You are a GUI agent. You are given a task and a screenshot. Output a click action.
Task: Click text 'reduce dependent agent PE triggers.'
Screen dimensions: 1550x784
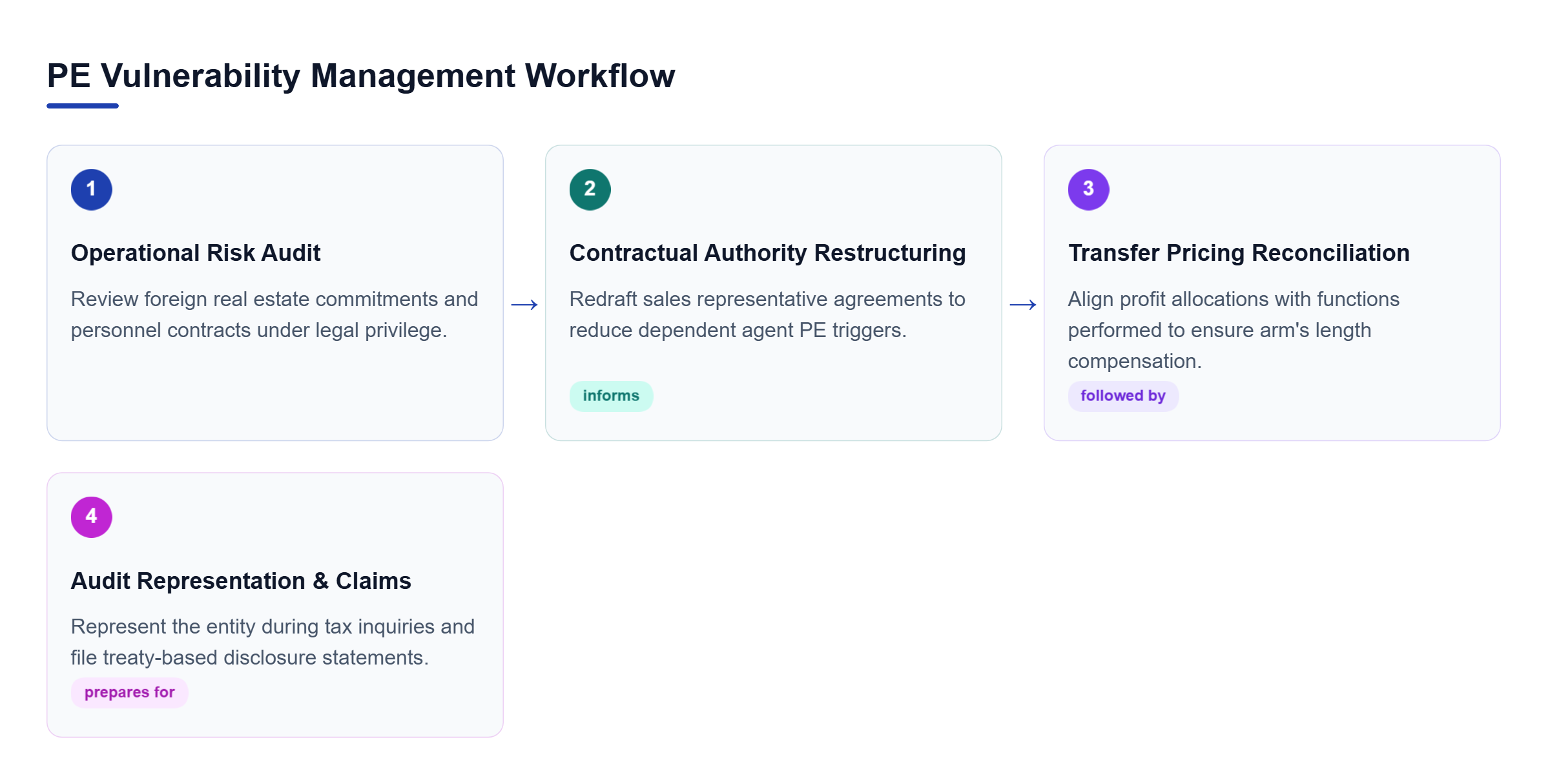pos(738,330)
